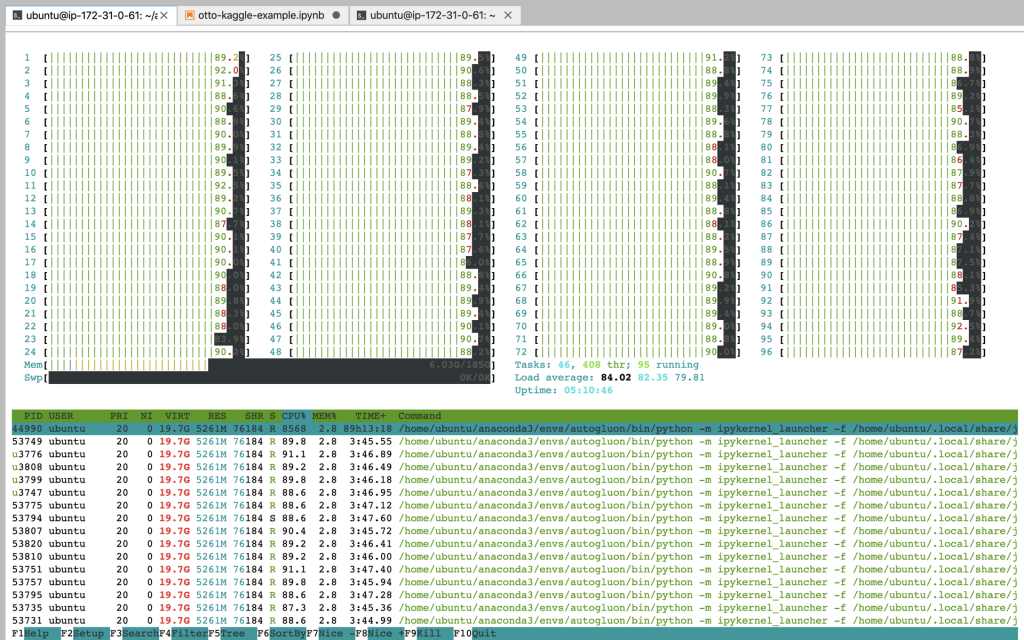Click the Mem usage meter bar
1024x640 pixels.
point(250,365)
